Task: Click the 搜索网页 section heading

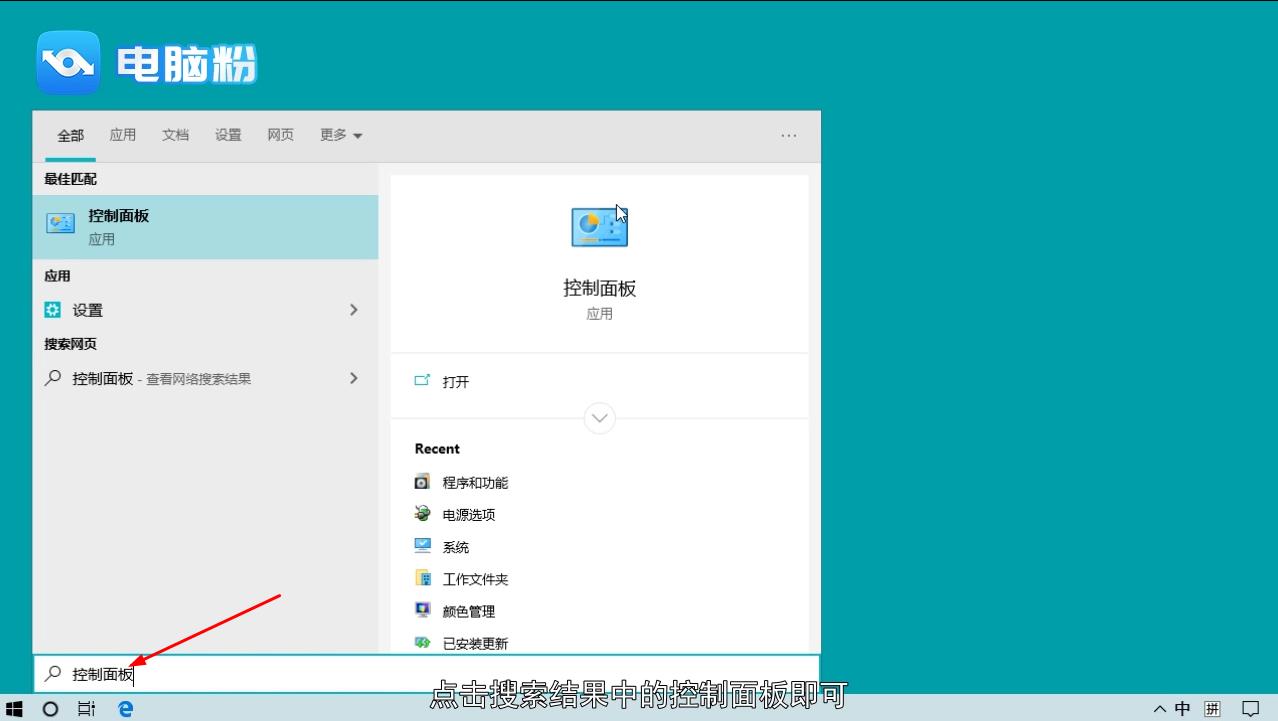Action: pos(70,344)
